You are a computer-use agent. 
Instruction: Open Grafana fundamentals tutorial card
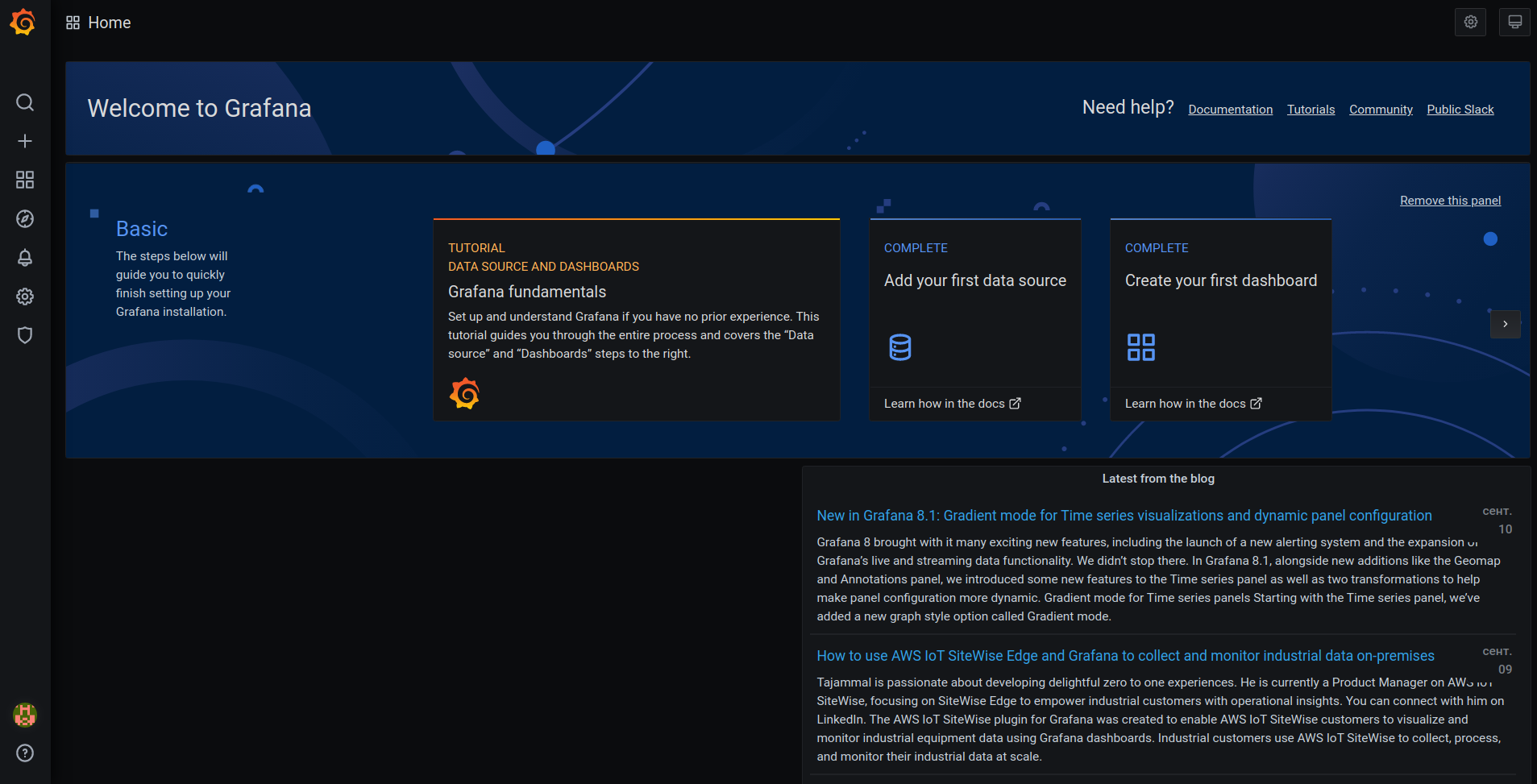tap(637, 319)
